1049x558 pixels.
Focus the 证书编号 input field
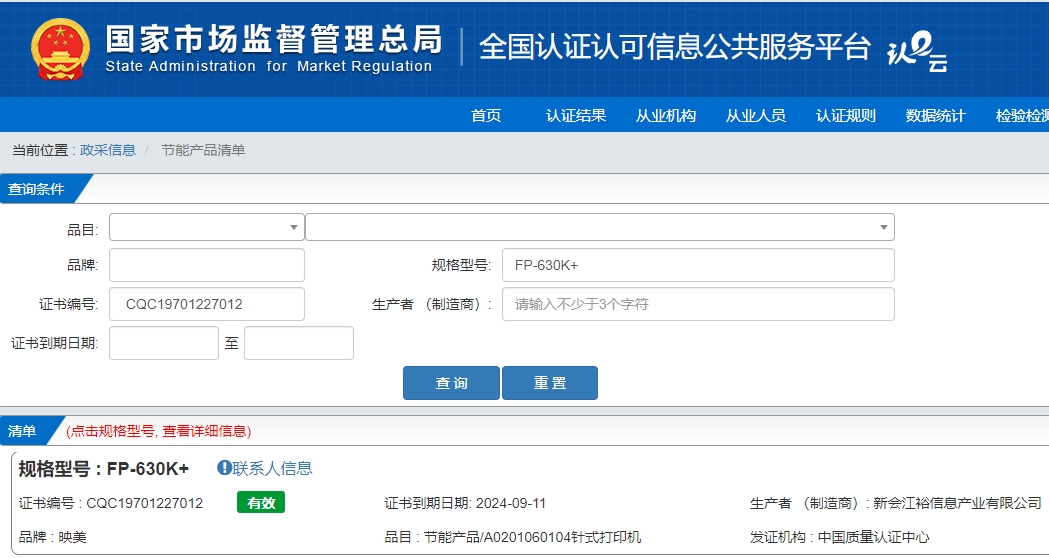pyautogui.click(x=207, y=304)
